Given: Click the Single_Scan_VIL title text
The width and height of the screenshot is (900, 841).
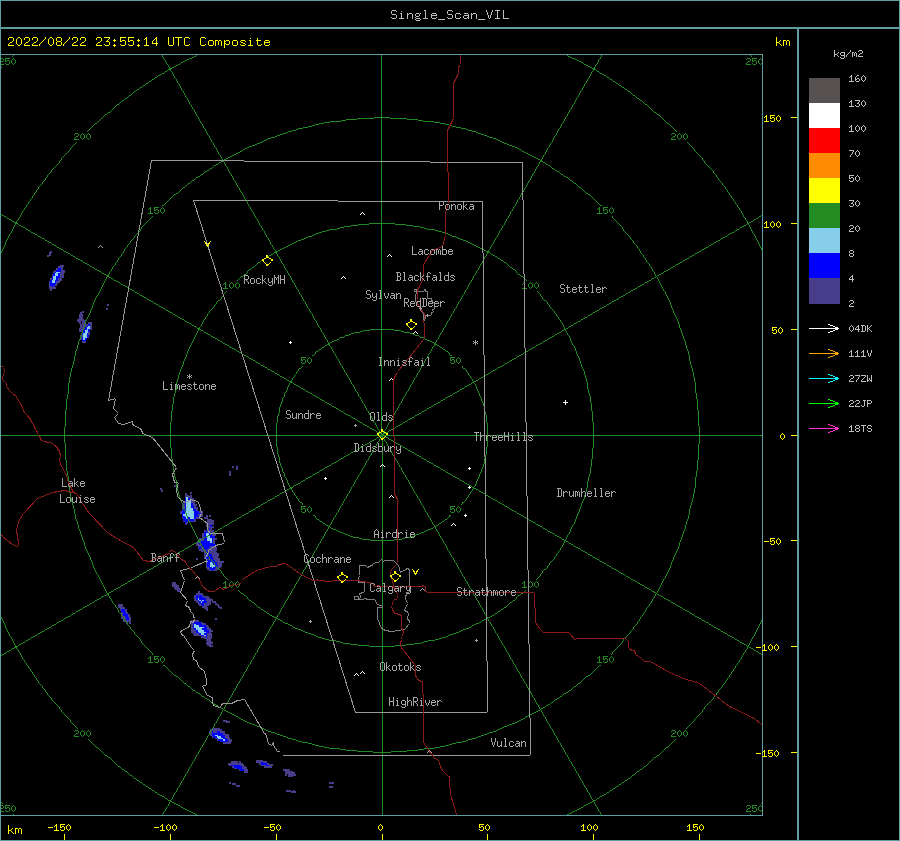Looking at the screenshot, I should (x=449, y=15).
